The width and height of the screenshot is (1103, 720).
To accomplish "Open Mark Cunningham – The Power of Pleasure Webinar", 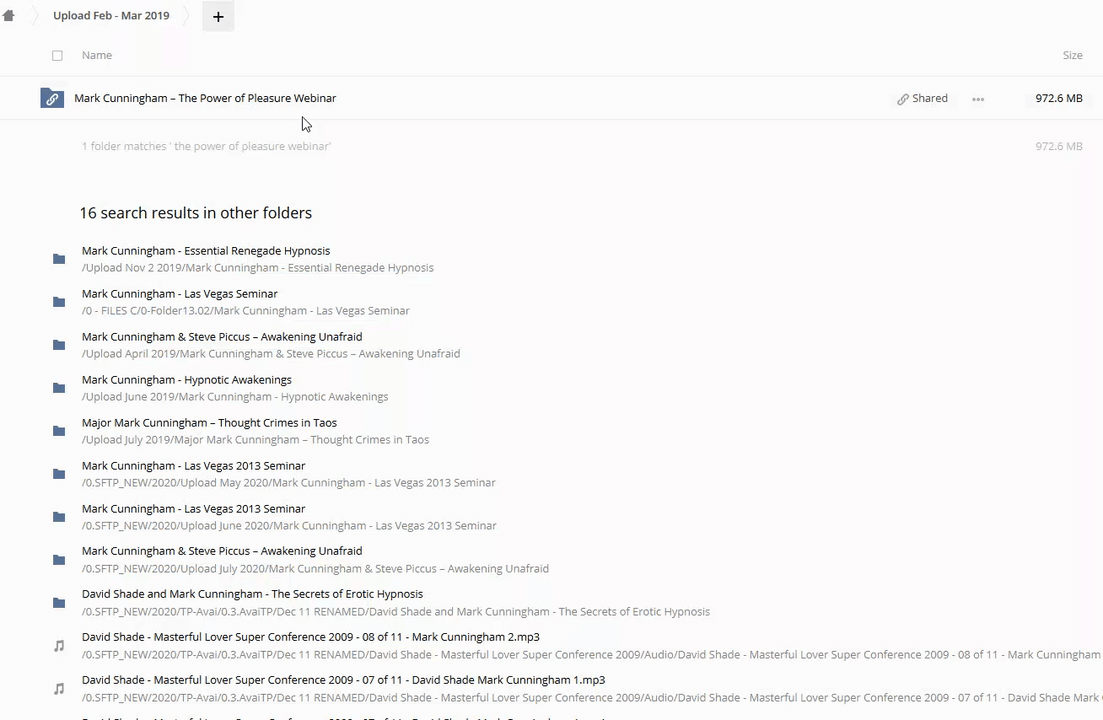I will (205, 98).
